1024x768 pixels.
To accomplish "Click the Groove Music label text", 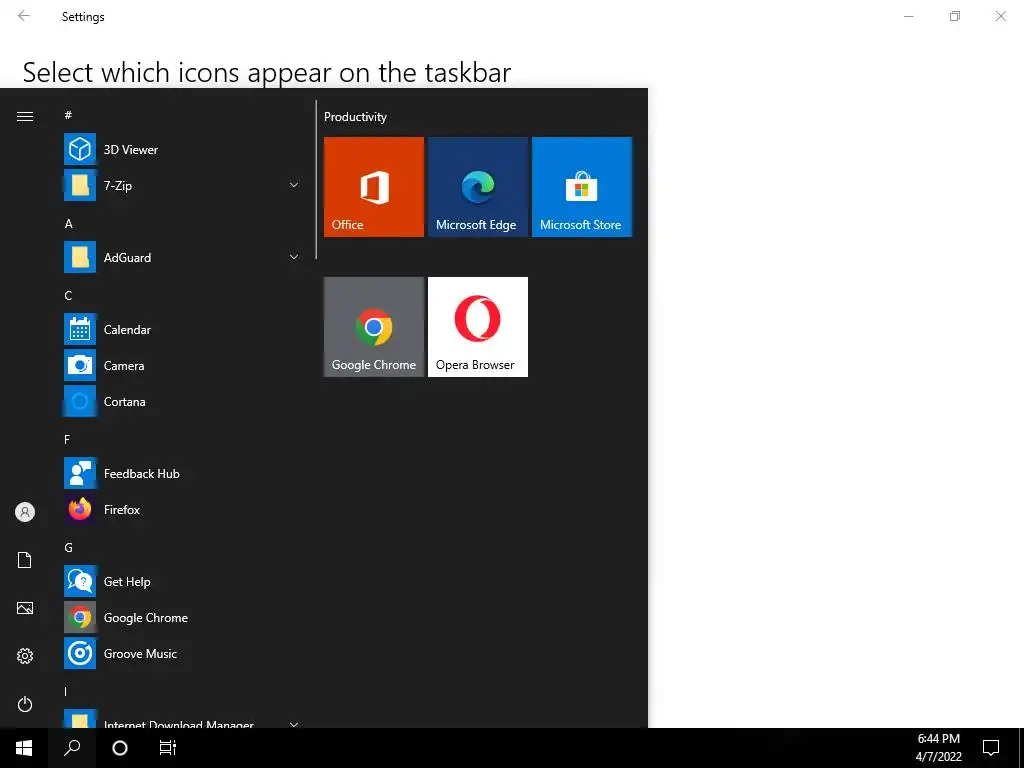I will [140, 654].
